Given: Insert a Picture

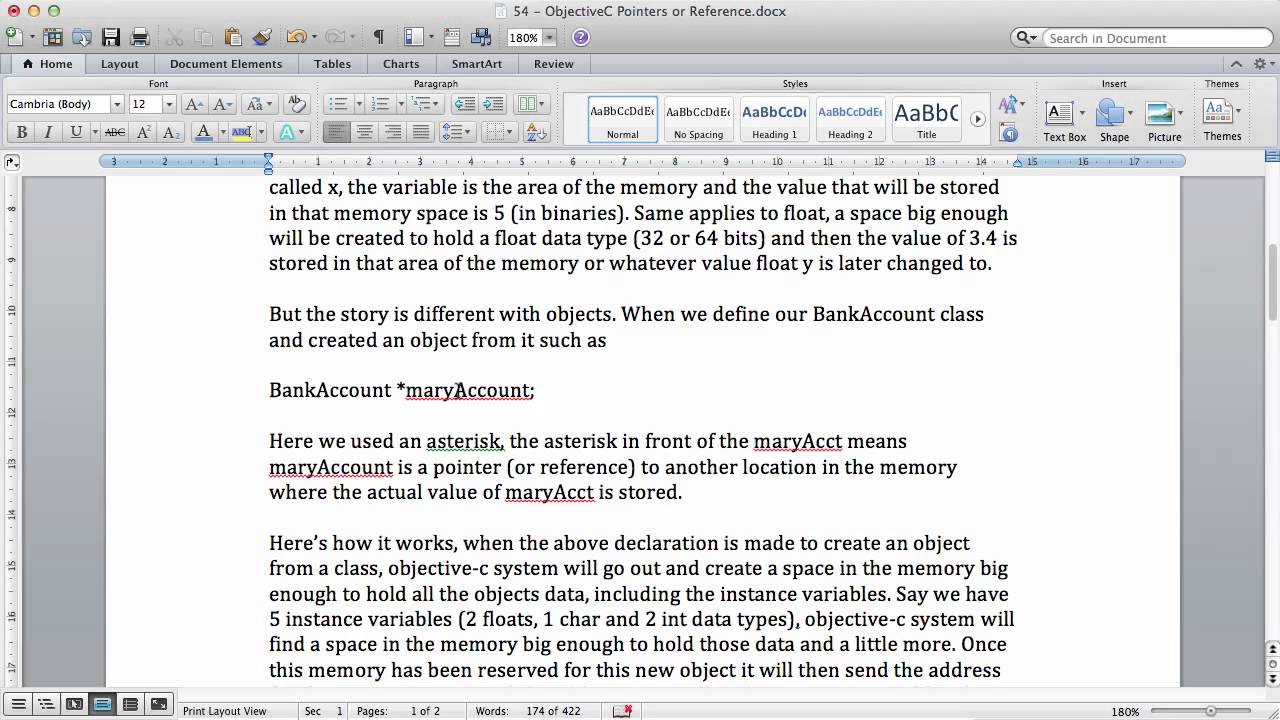Looking at the screenshot, I should point(1164,120).
